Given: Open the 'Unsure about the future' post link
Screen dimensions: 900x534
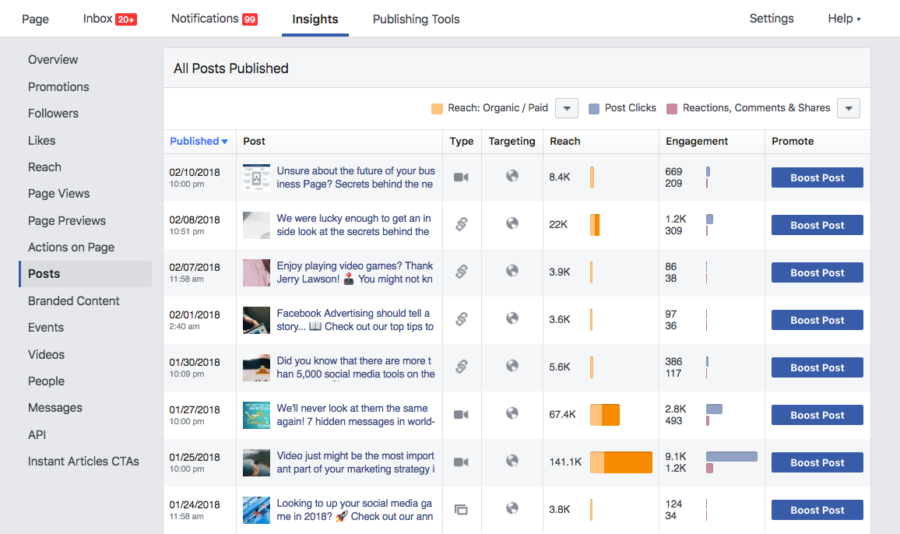Looking at the screenshot, I should pos(356,177).
